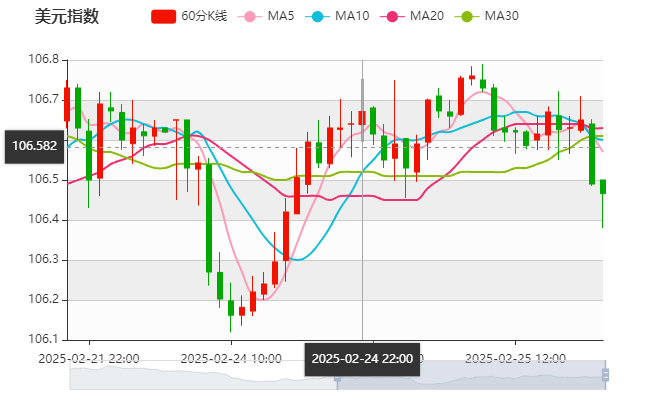Click the 2025-02-21 22:00 axis label
Image resolution: width=670 pixels, height=400 pixels.
click(x=89, y=359)
